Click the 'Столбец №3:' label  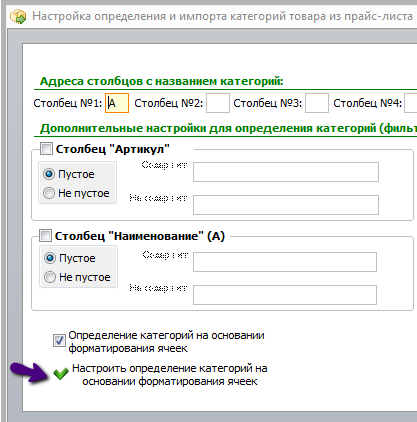(268, 103)
